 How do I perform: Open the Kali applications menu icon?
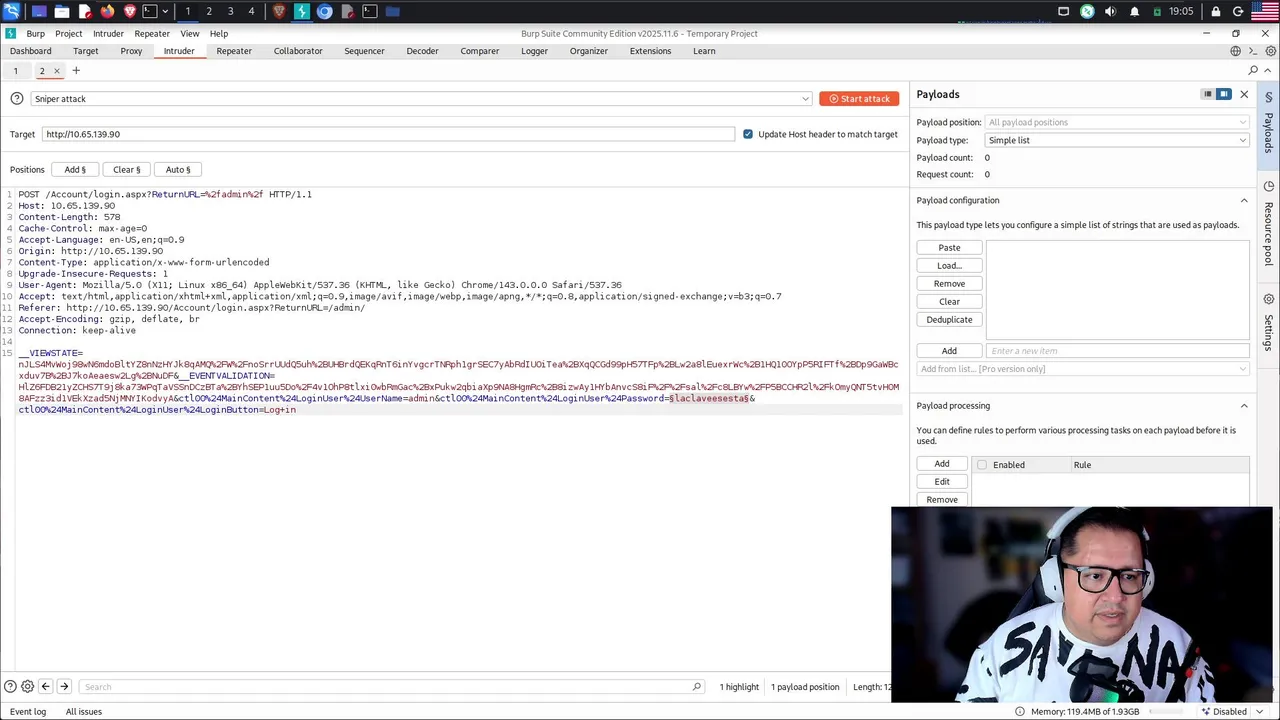[x=12, y=11]
